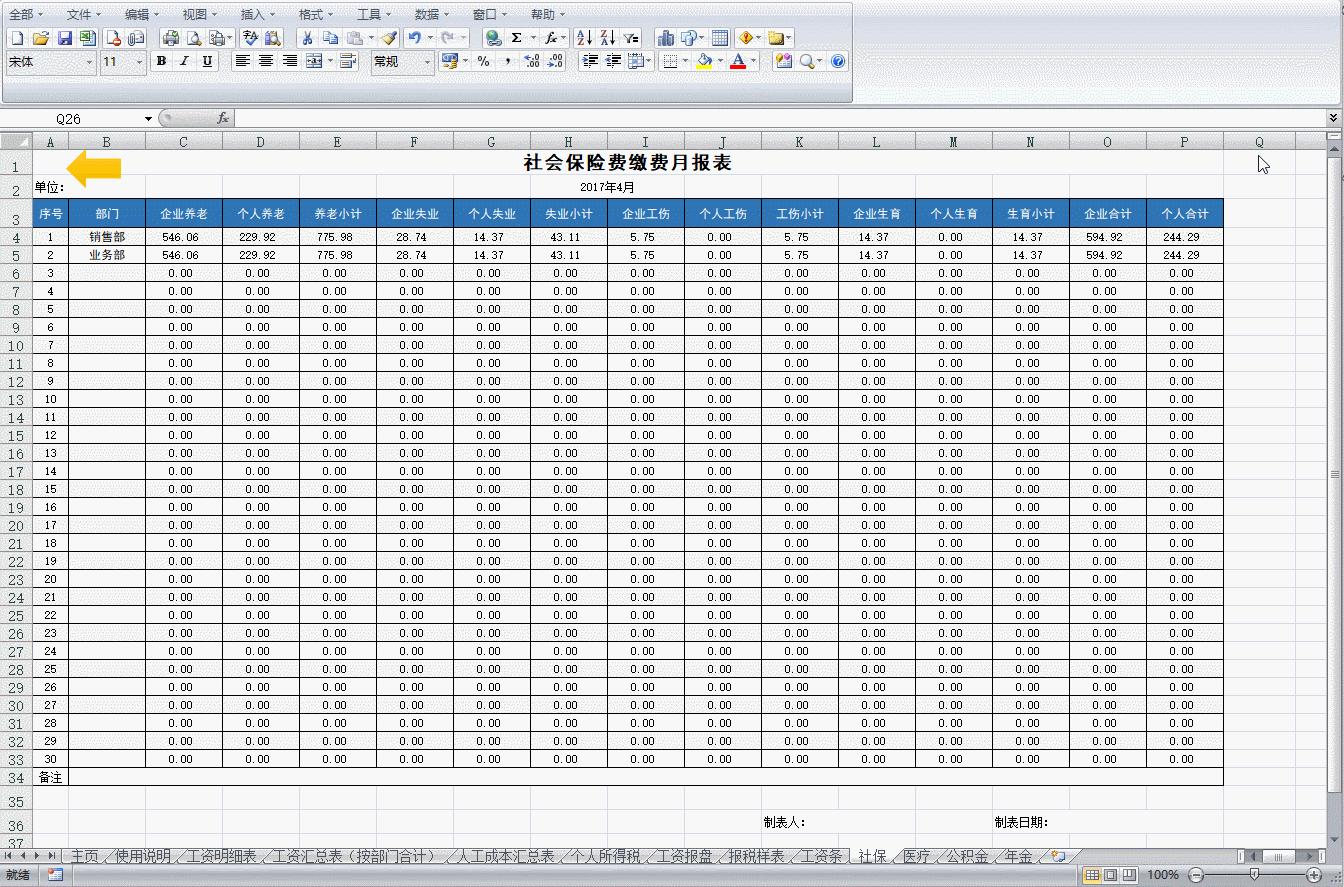This screenshot has height=887, width=1344.
Task: Sort data ascending with the A-Z icon
Action: [x=584, y=38]
